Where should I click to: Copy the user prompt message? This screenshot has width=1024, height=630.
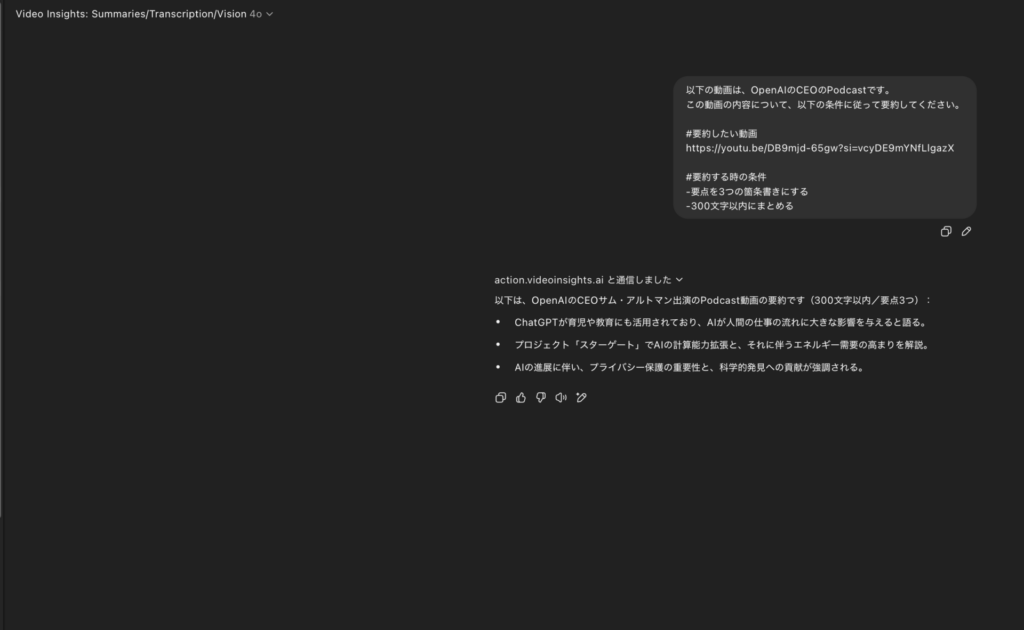(946, 232)
